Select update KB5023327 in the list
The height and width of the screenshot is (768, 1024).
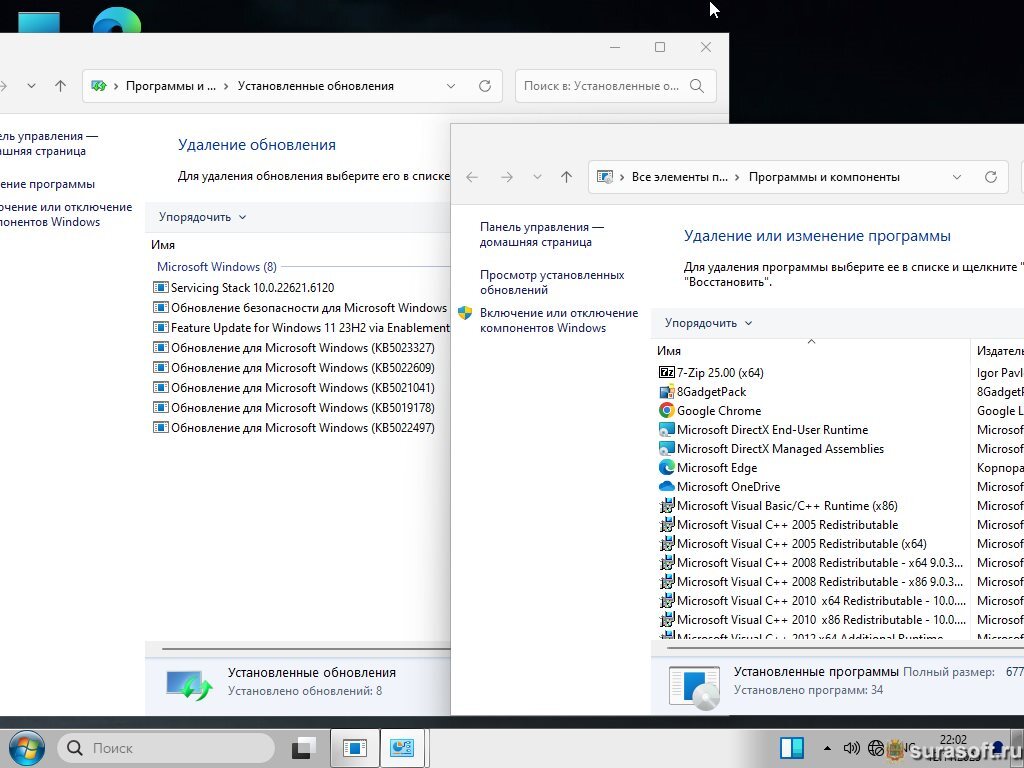pos(302,348)
